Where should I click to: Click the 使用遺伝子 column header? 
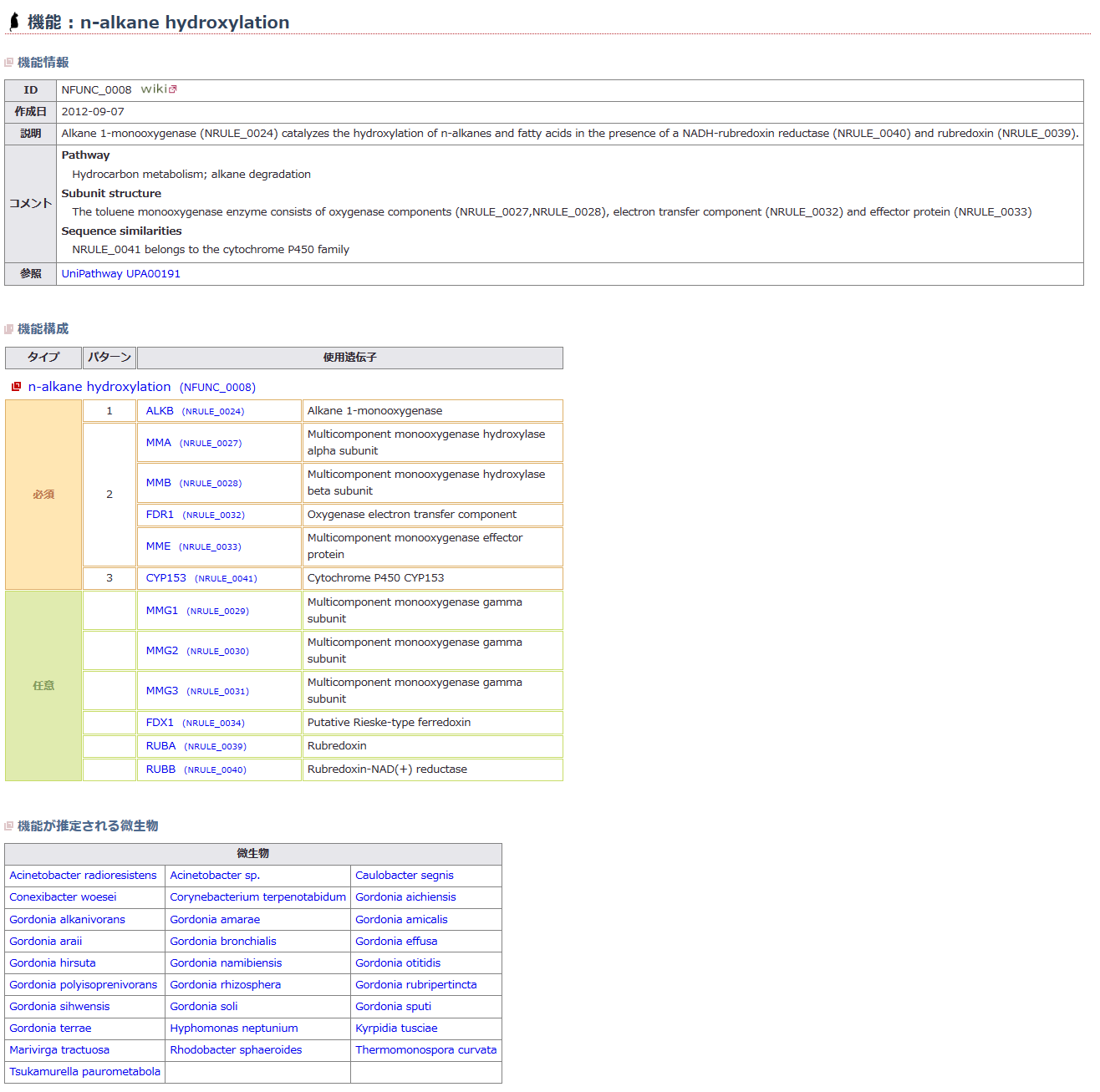(349, 358)
